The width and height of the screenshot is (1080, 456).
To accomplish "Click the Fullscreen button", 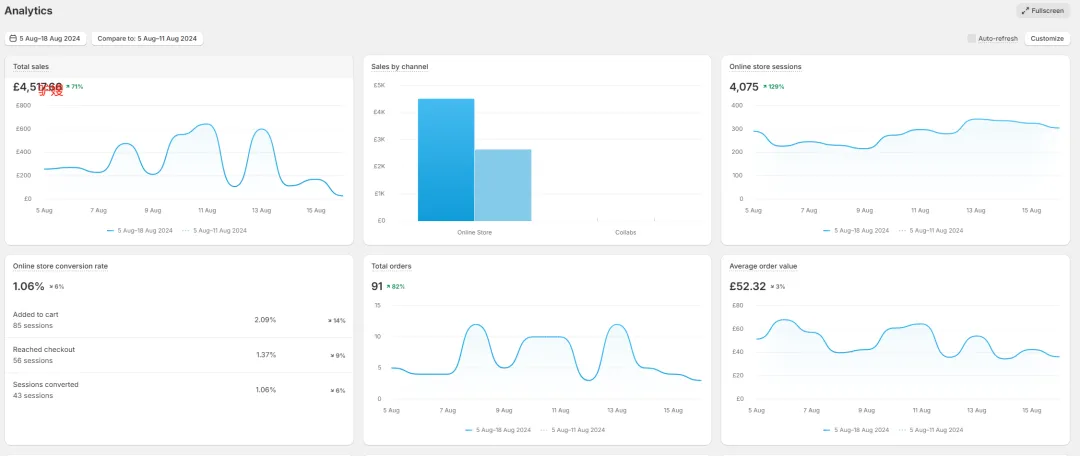I will [x=1042, y=11].
